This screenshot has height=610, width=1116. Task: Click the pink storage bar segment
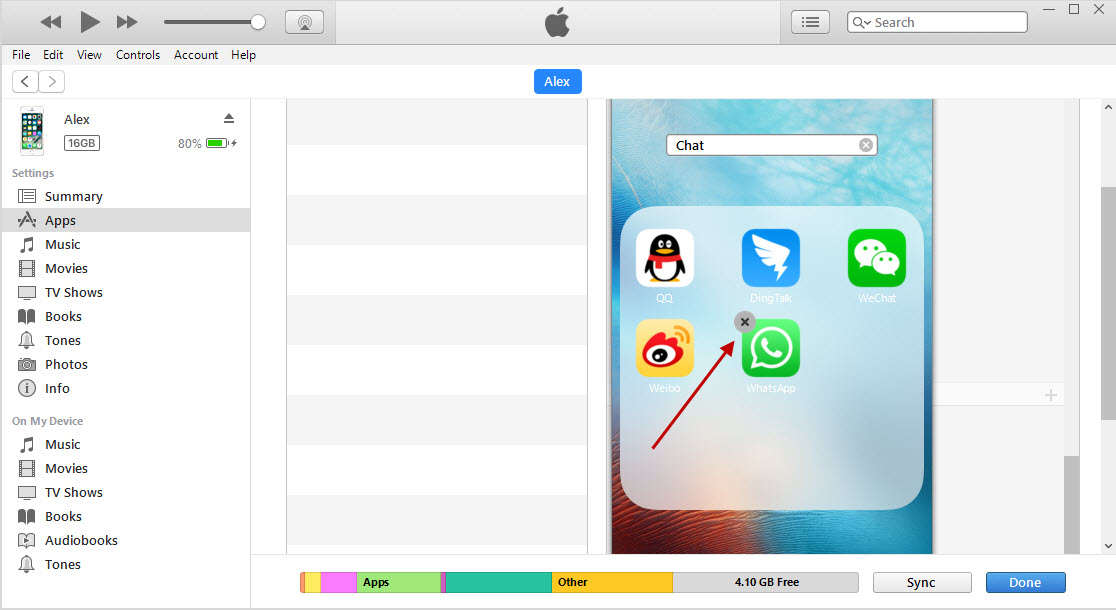pyautogui.click(x=339, y=582)
